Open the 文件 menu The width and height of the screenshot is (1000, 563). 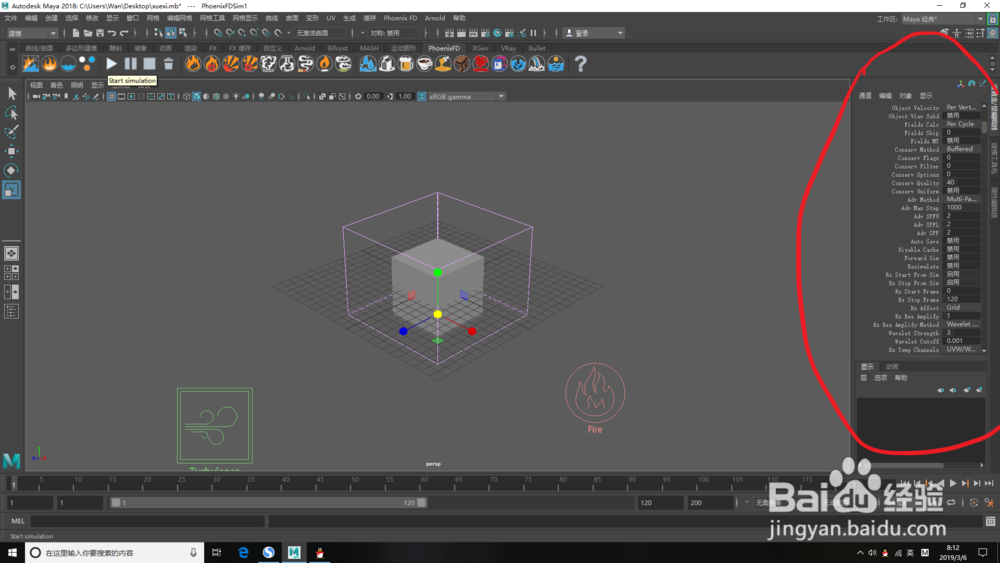tap(11, 18)
